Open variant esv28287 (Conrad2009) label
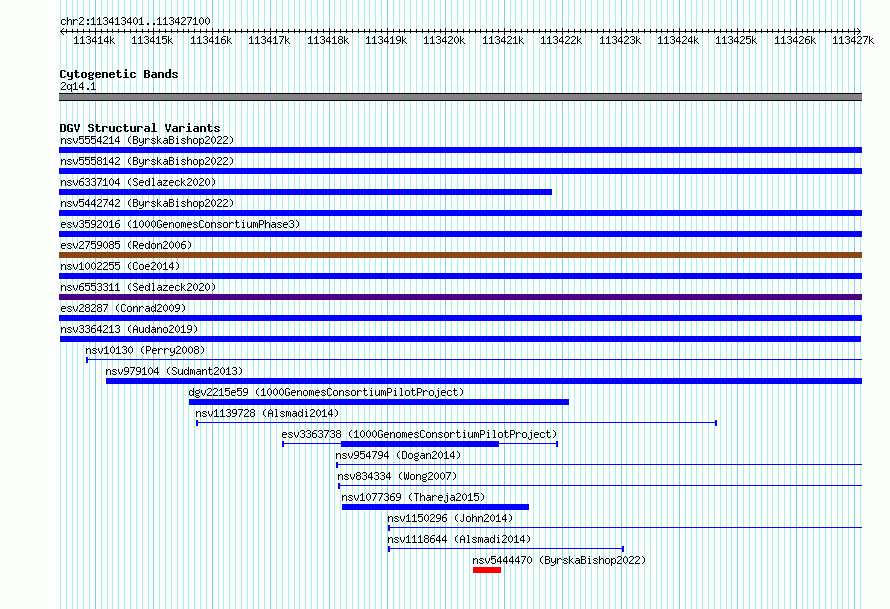This screenshot has height=609, width=890. [x=123, y=308]
